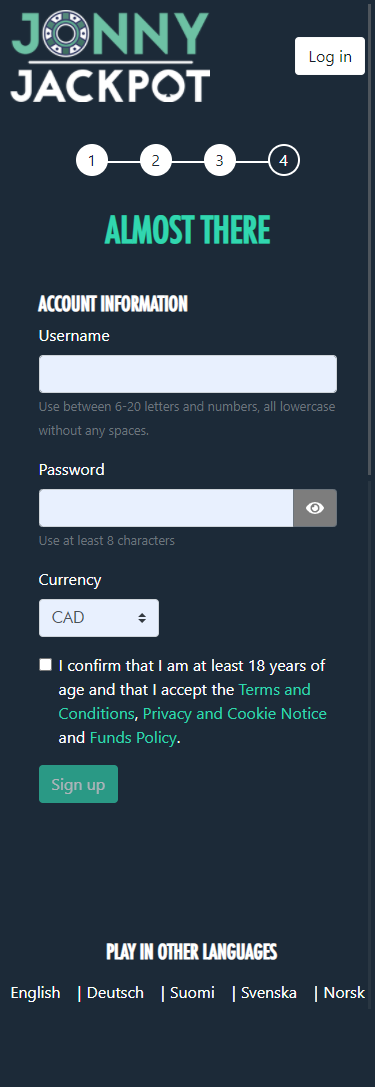Select the step 4 circle
The width and height of the screenshot is (375, 1087).
click(x=284, y=162)
